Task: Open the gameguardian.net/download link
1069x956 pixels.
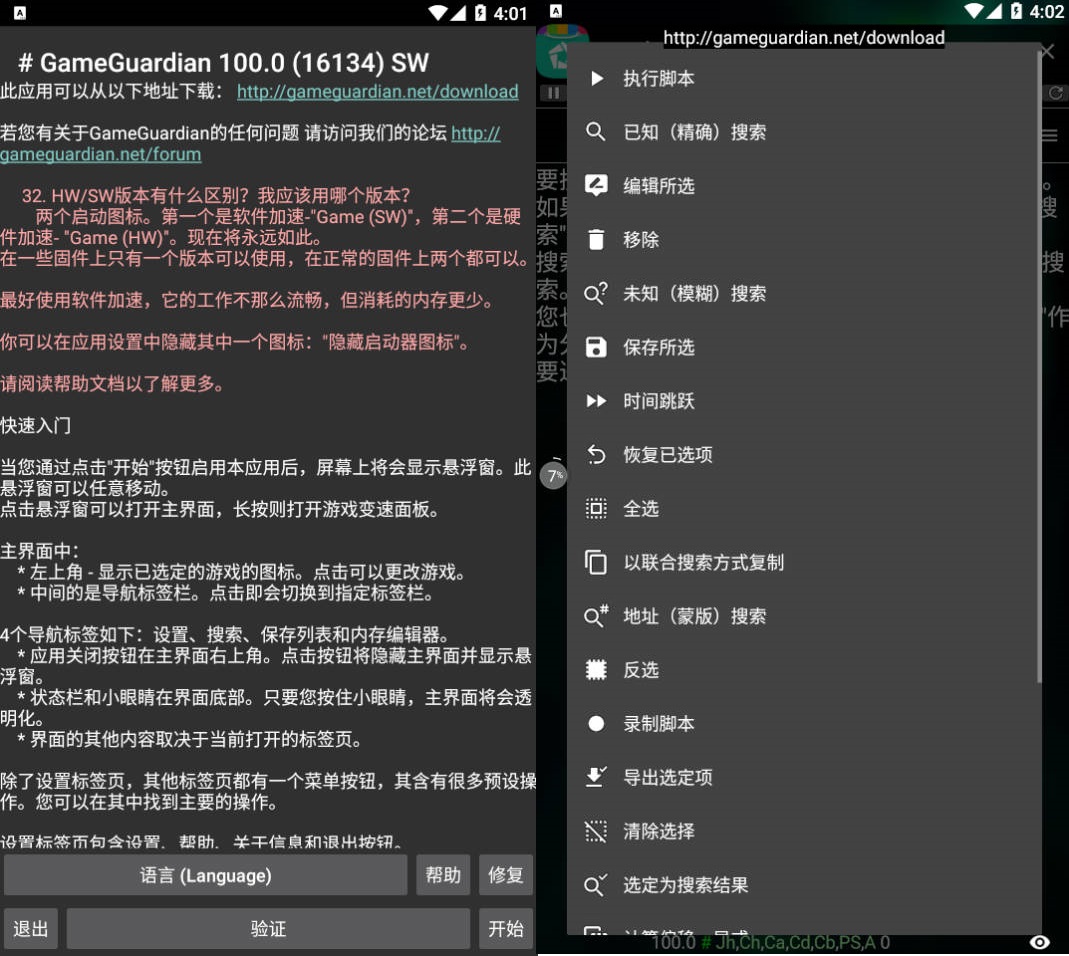Action: [378, 91]
